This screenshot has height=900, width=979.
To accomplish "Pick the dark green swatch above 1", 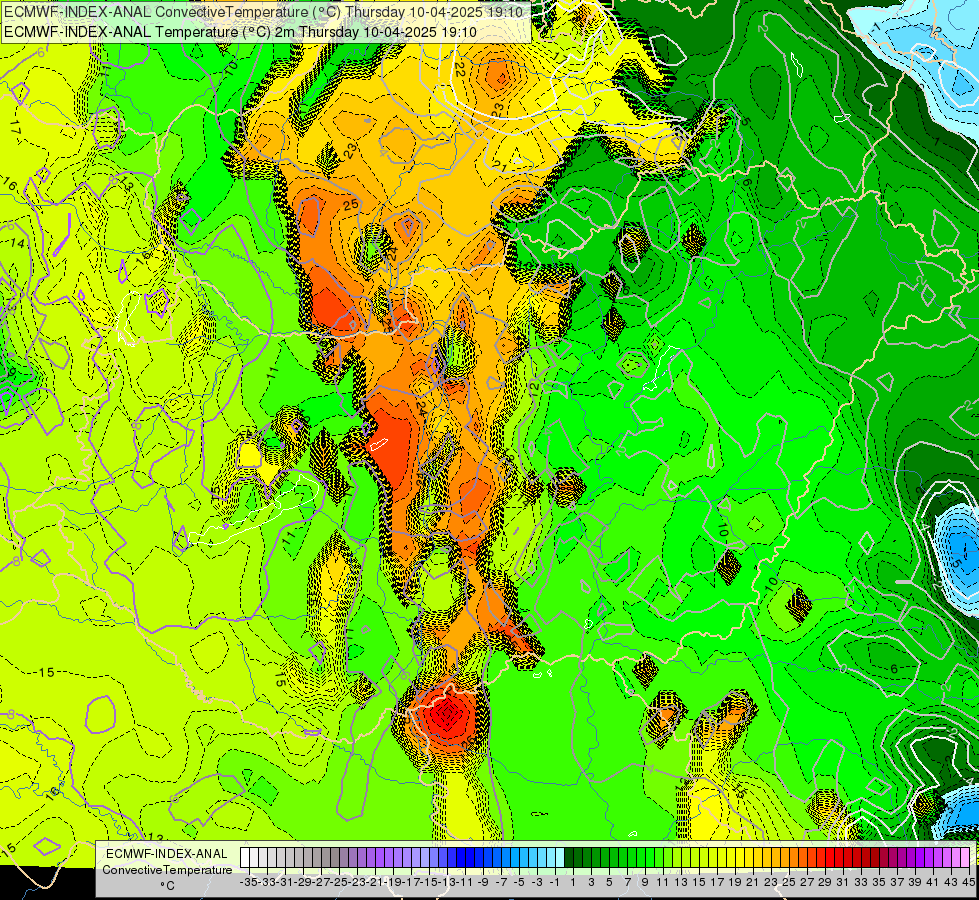I will click(x=569, y=858).
